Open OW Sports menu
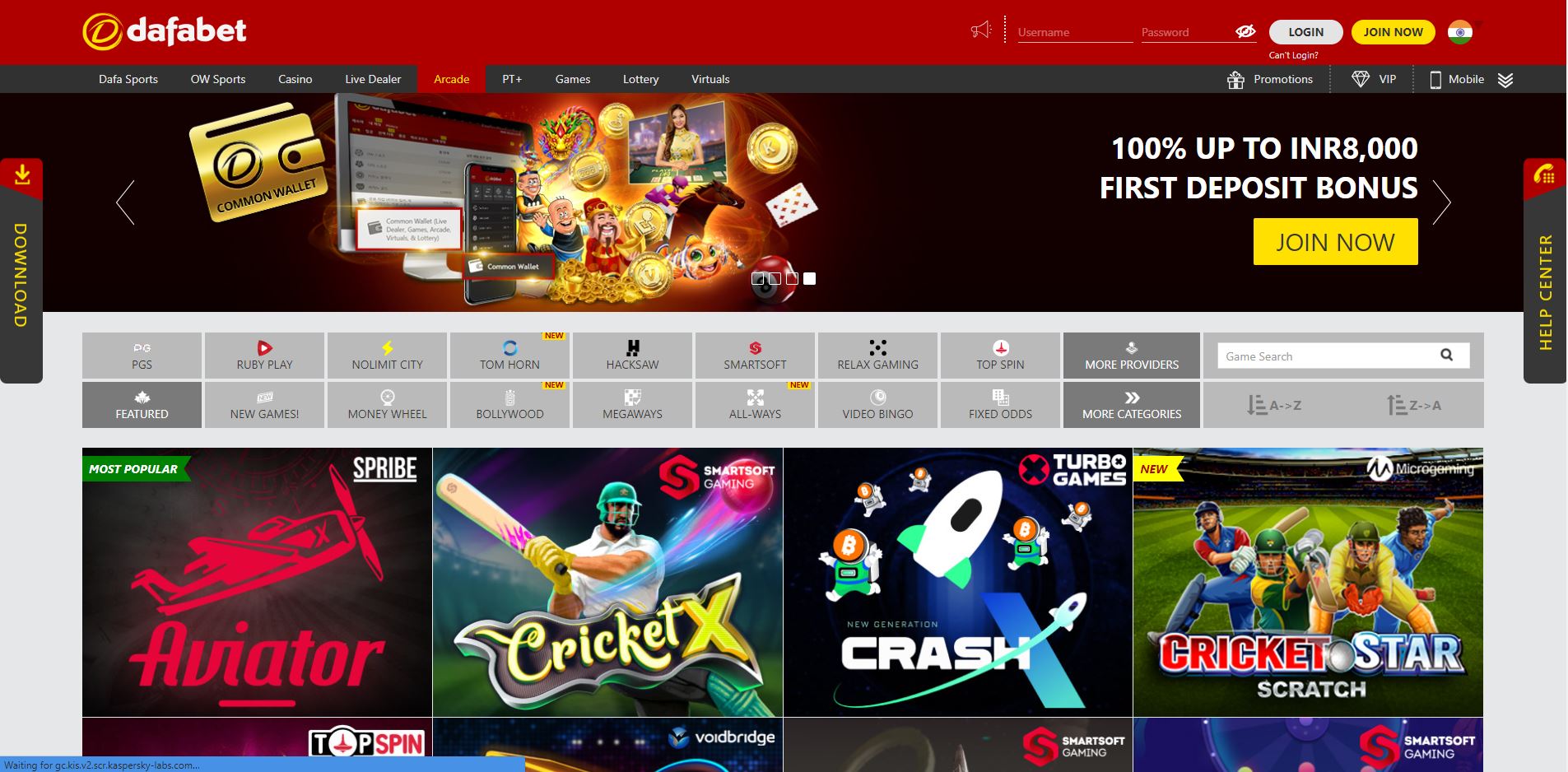The width and height of the screenshot is (1568, 772). click(218, 79)
